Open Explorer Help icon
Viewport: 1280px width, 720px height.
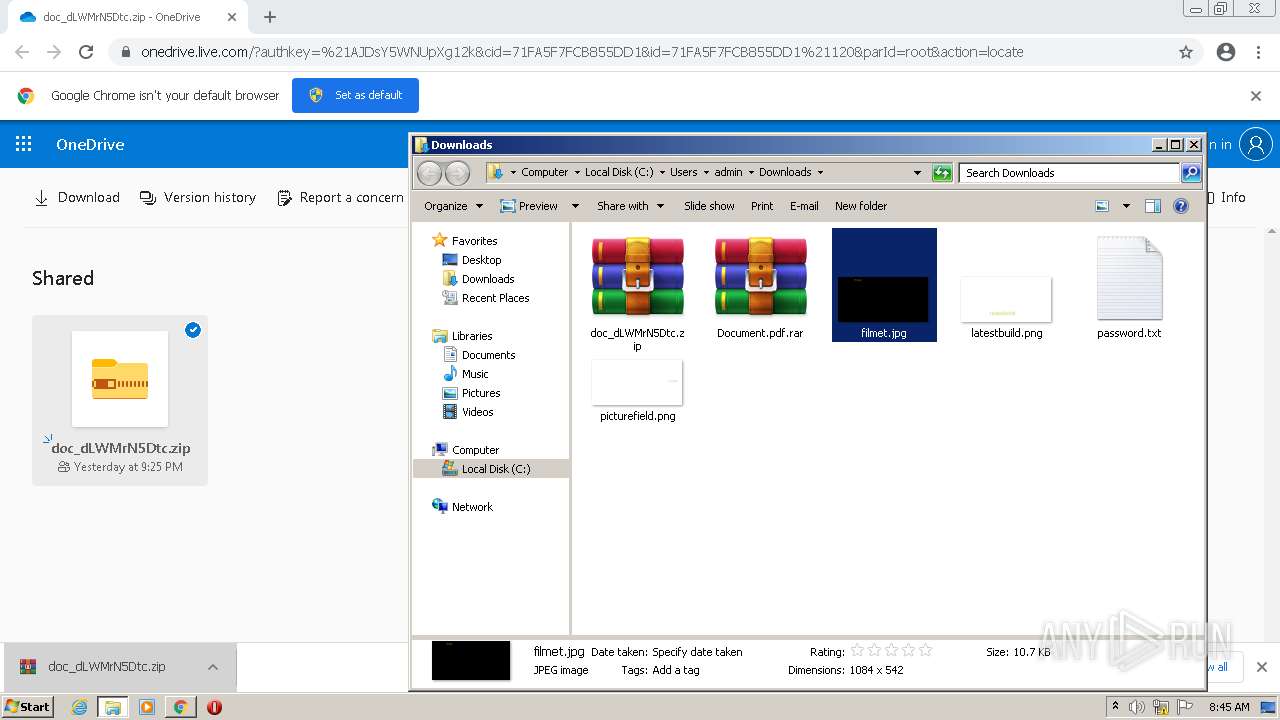(1181, 206)
